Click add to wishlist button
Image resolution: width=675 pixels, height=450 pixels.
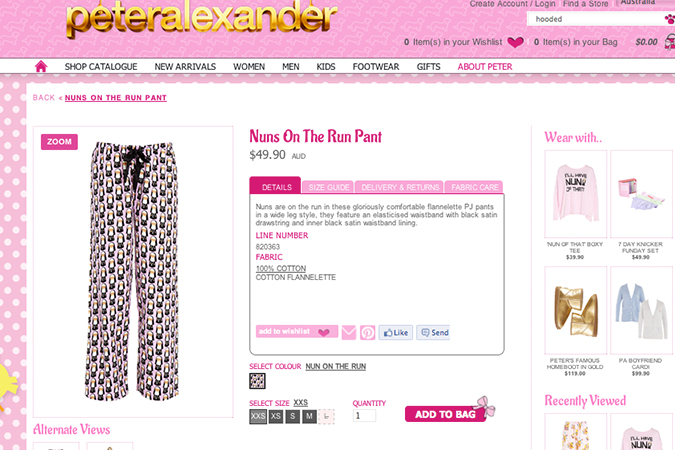297,332
